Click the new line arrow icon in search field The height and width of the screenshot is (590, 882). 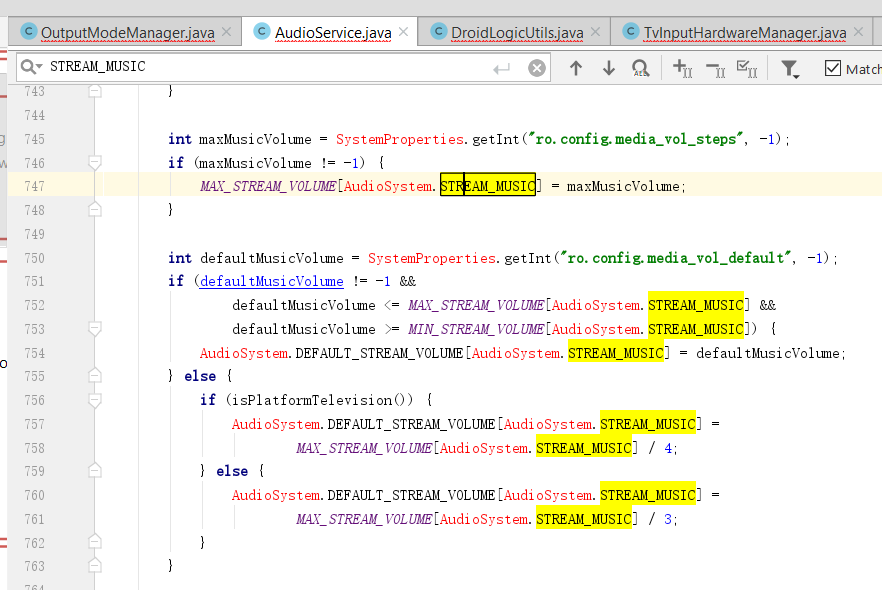(501, 69)
